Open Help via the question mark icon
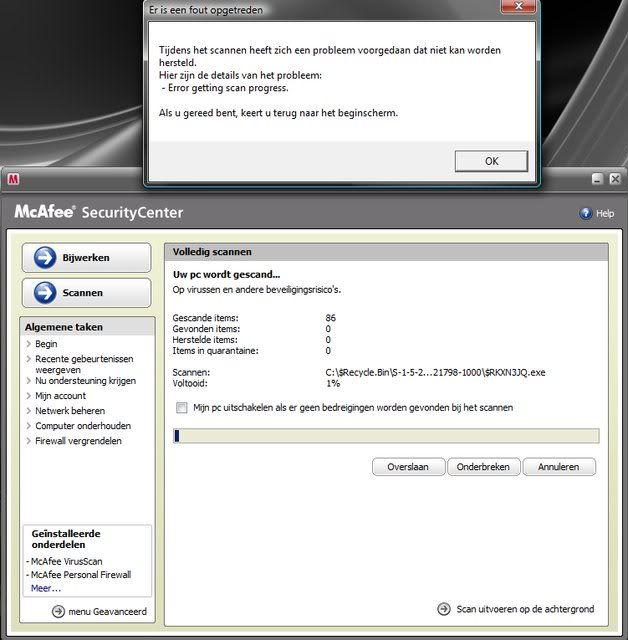The image size is (628, 640). pos(586,213)
